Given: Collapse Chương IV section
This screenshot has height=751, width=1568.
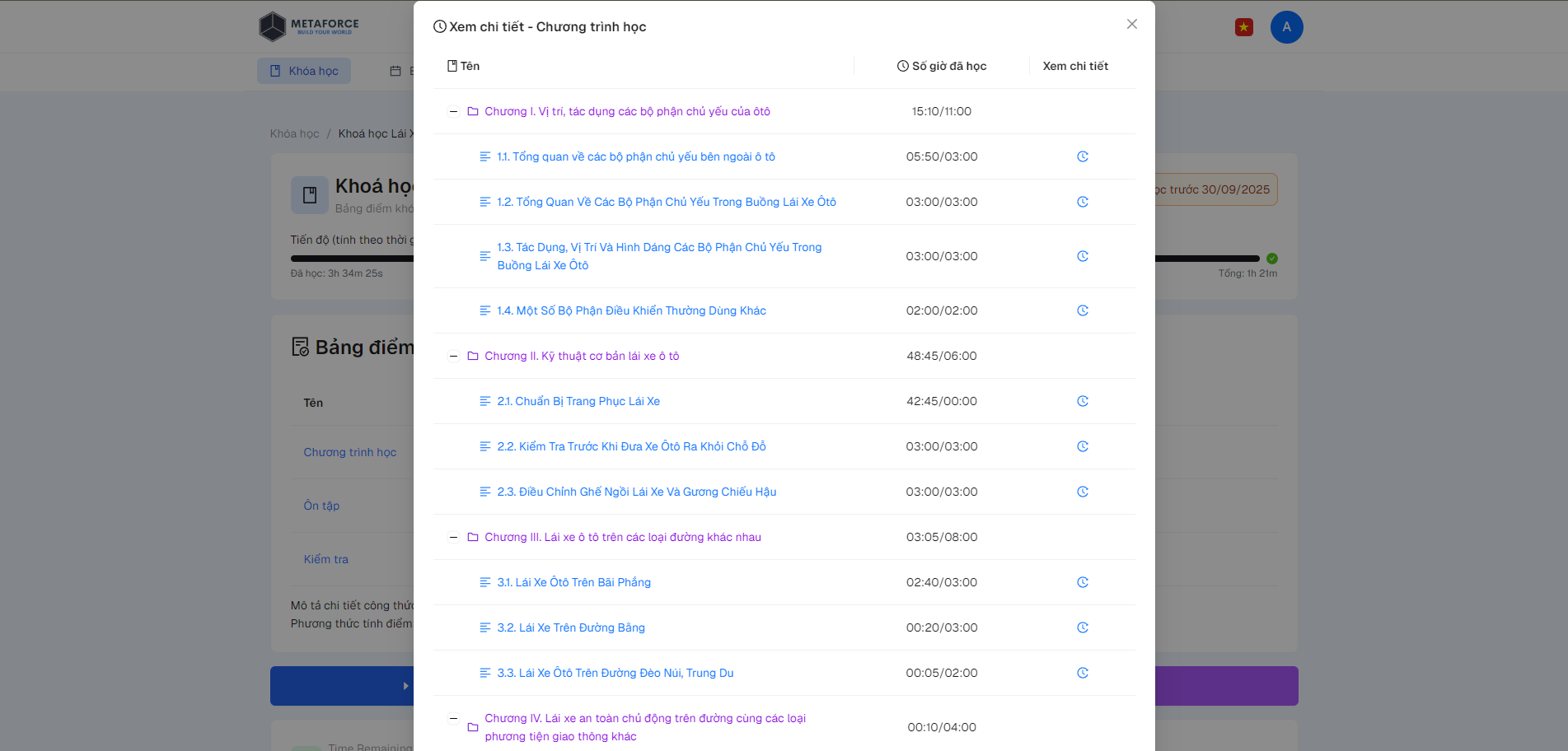Looking at the screenshot, I should coord(453,718).
